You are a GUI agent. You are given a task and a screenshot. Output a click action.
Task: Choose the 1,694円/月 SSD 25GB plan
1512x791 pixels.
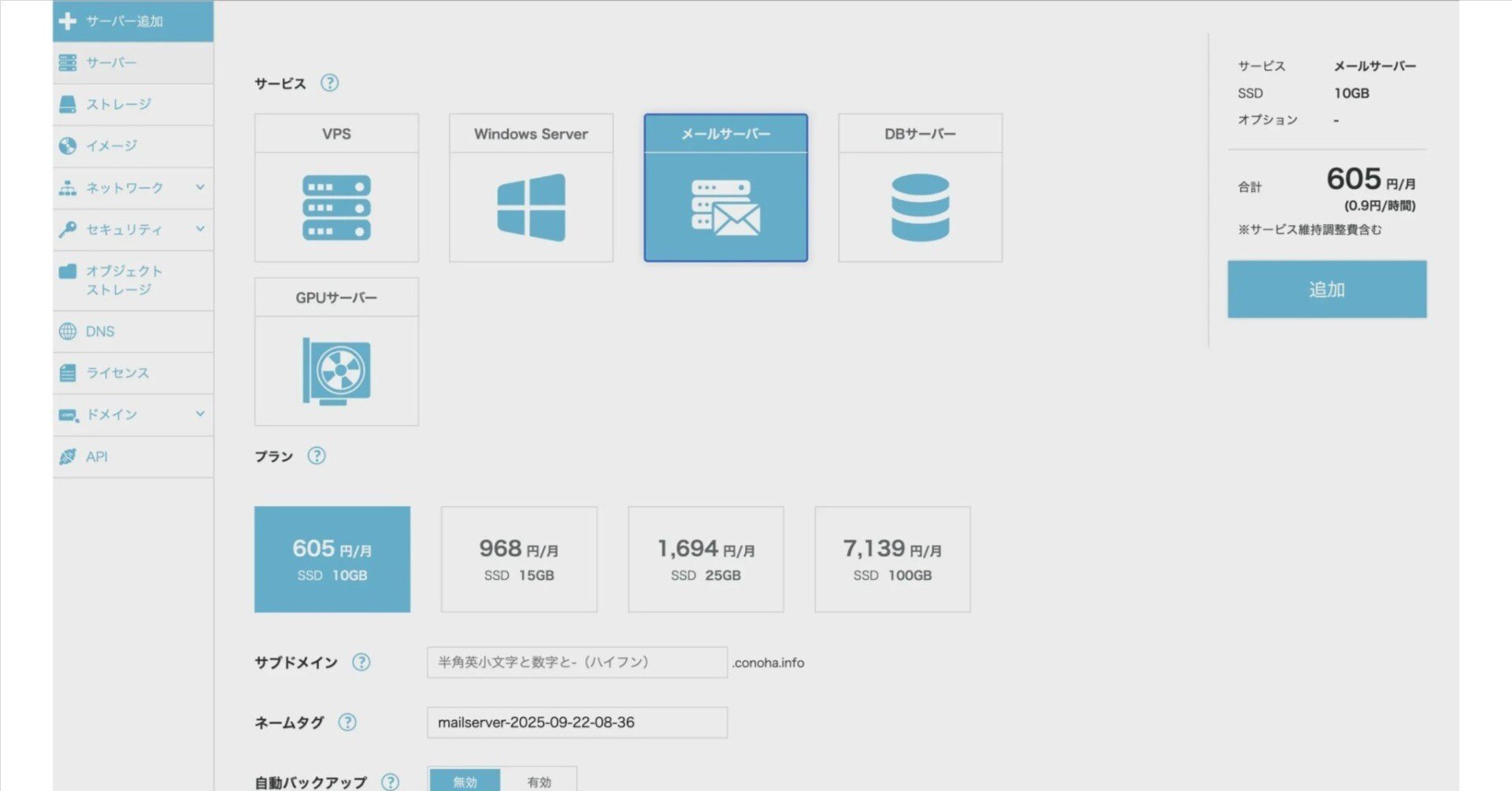pos(706,559)
